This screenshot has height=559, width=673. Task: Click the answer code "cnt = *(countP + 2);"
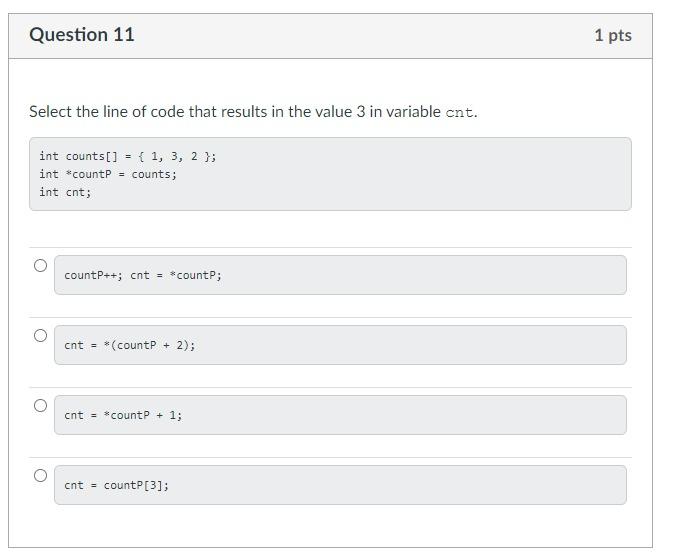click(x=130, y=345)
